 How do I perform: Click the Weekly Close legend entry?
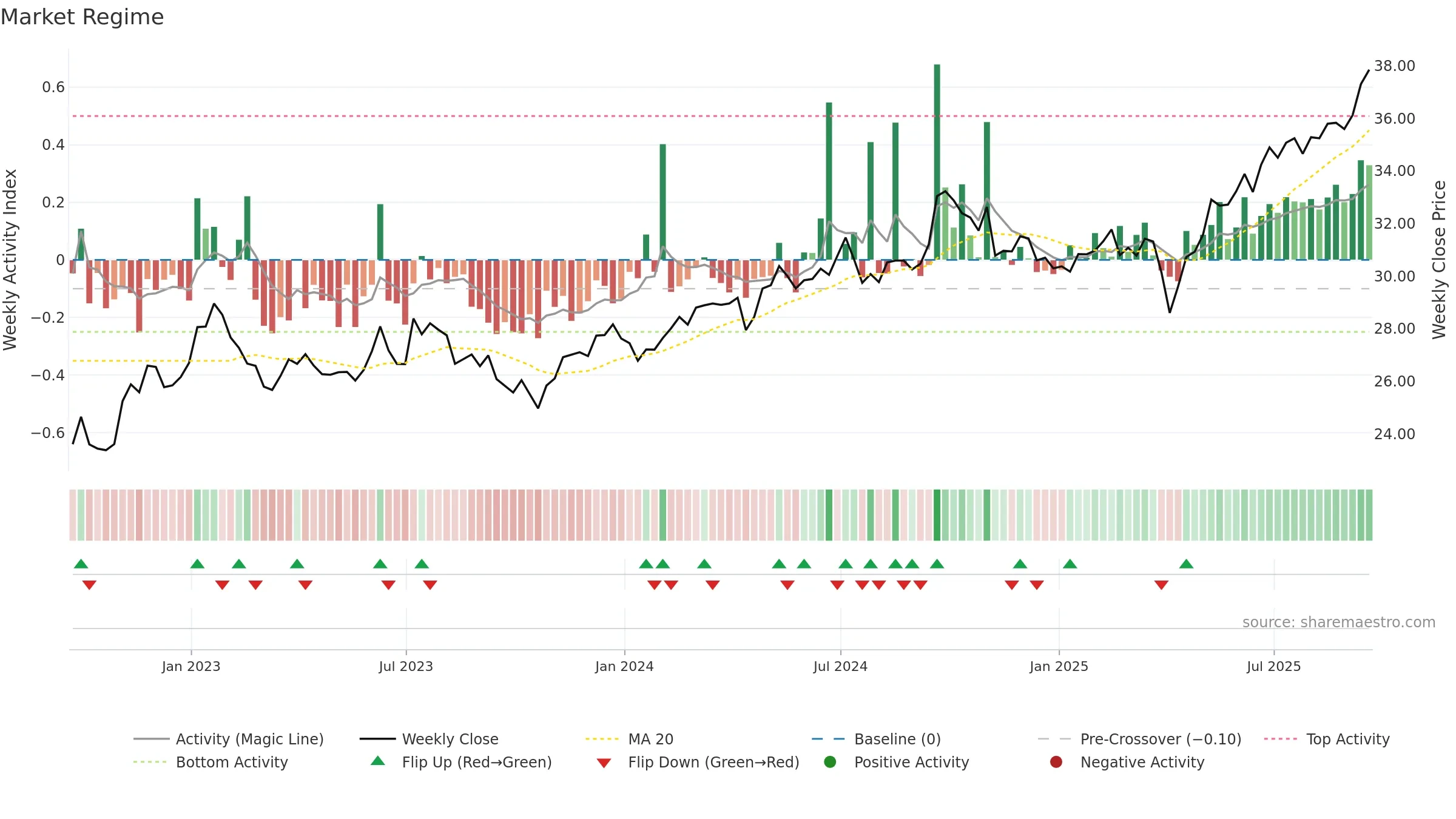click(429, 739)
